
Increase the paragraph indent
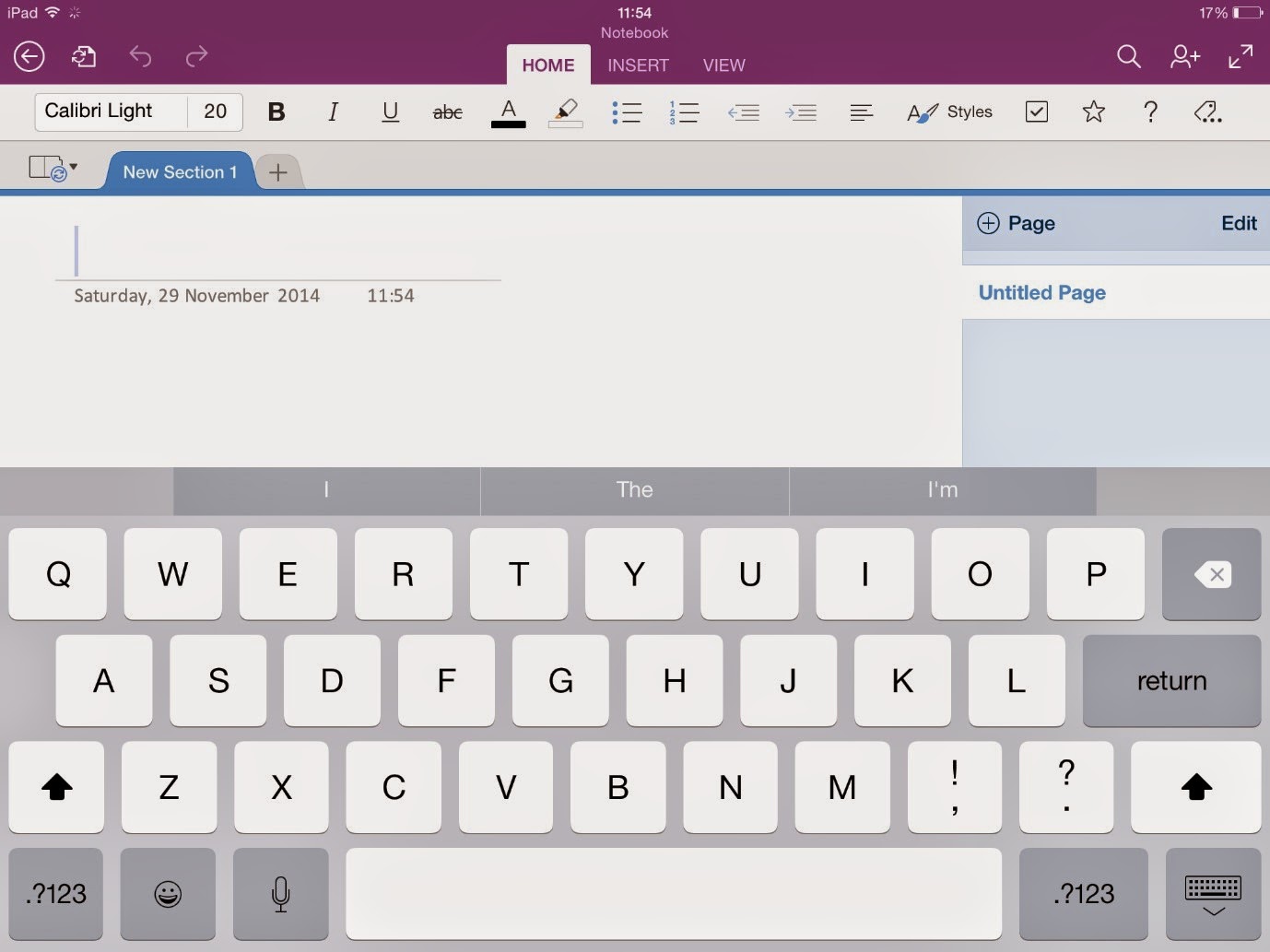click(x=801, y=112)
